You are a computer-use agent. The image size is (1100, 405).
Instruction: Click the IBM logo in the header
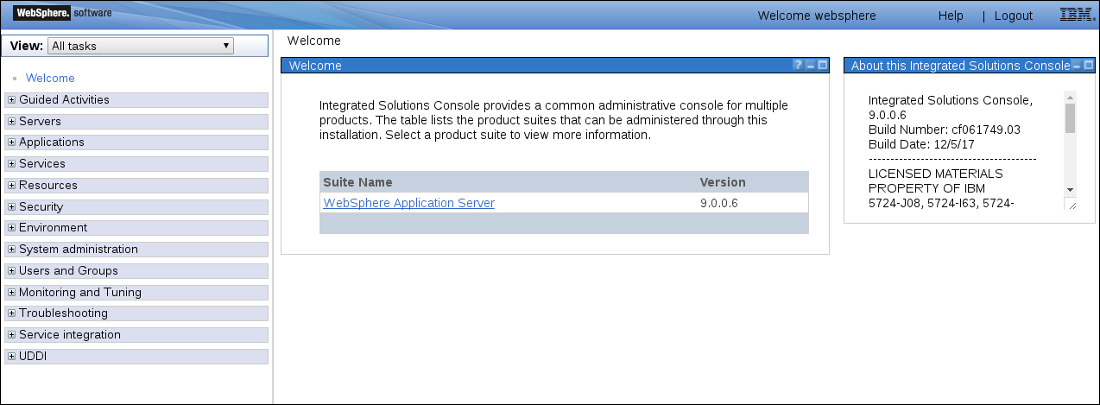click(1078, 15)
